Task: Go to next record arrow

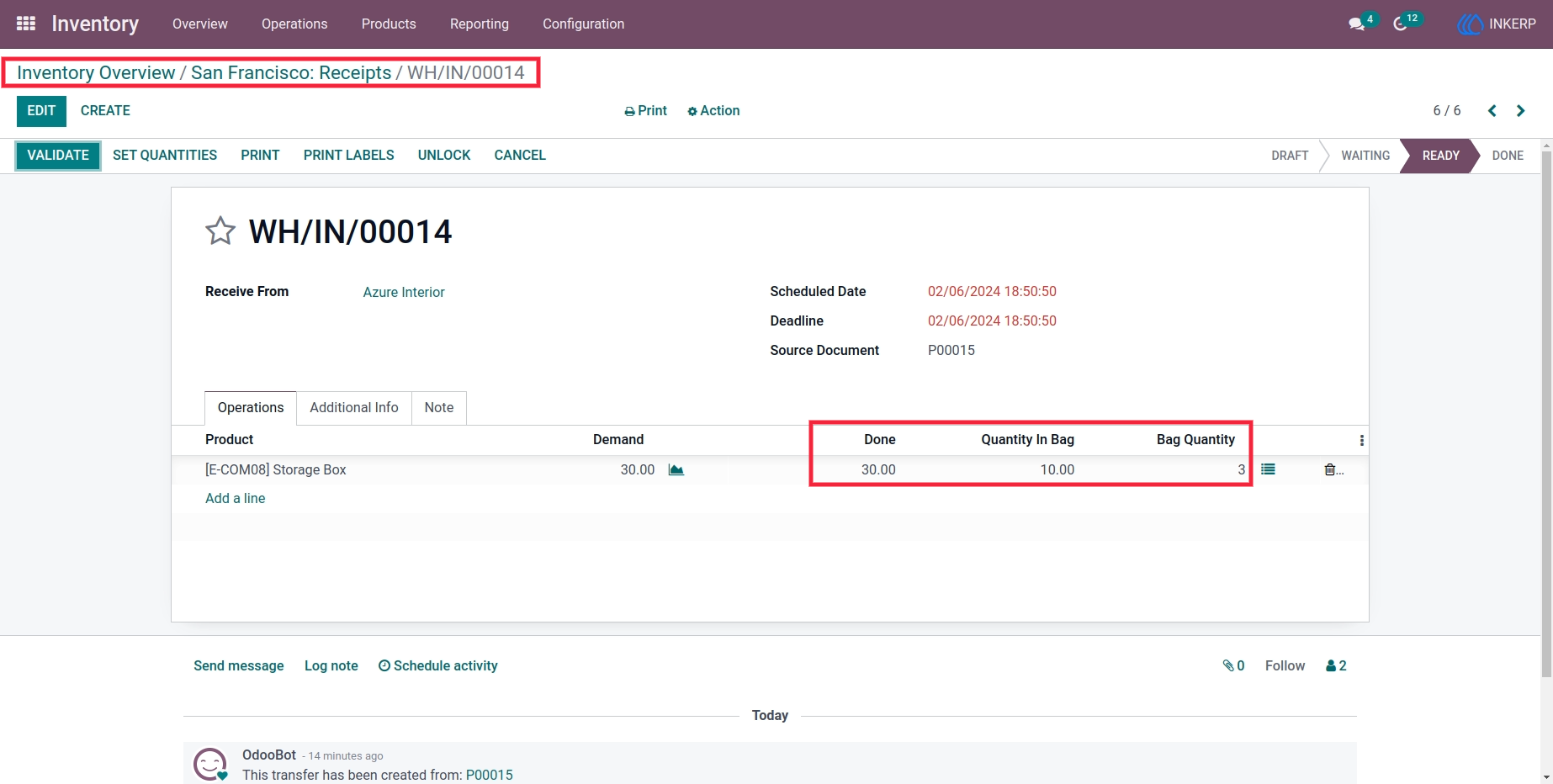Action: 1520,111
